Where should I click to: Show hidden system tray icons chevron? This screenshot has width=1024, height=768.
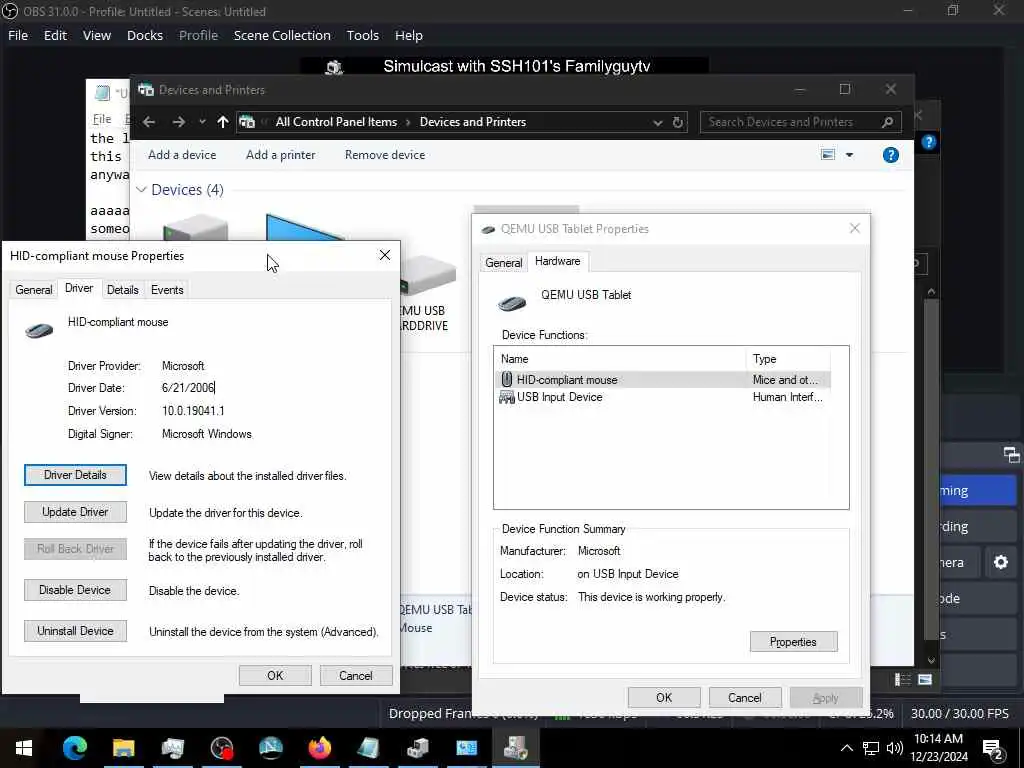(846, 748)
